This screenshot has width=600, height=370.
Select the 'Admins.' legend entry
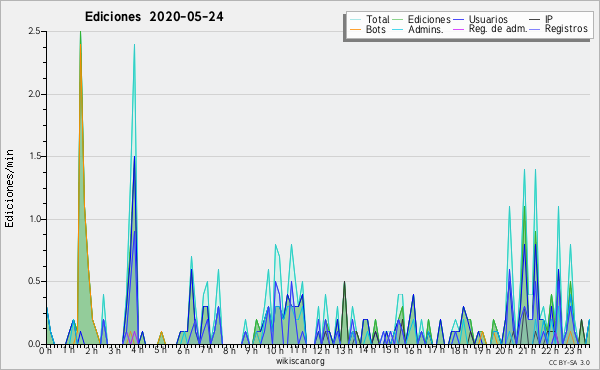(x=426, y=29)
